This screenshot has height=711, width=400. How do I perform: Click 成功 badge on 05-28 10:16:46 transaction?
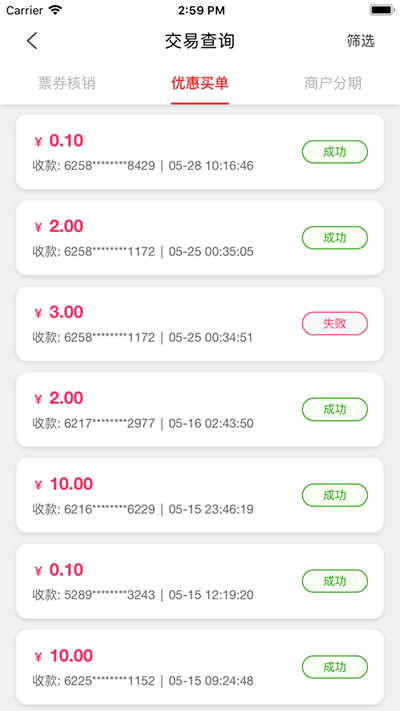335,152
